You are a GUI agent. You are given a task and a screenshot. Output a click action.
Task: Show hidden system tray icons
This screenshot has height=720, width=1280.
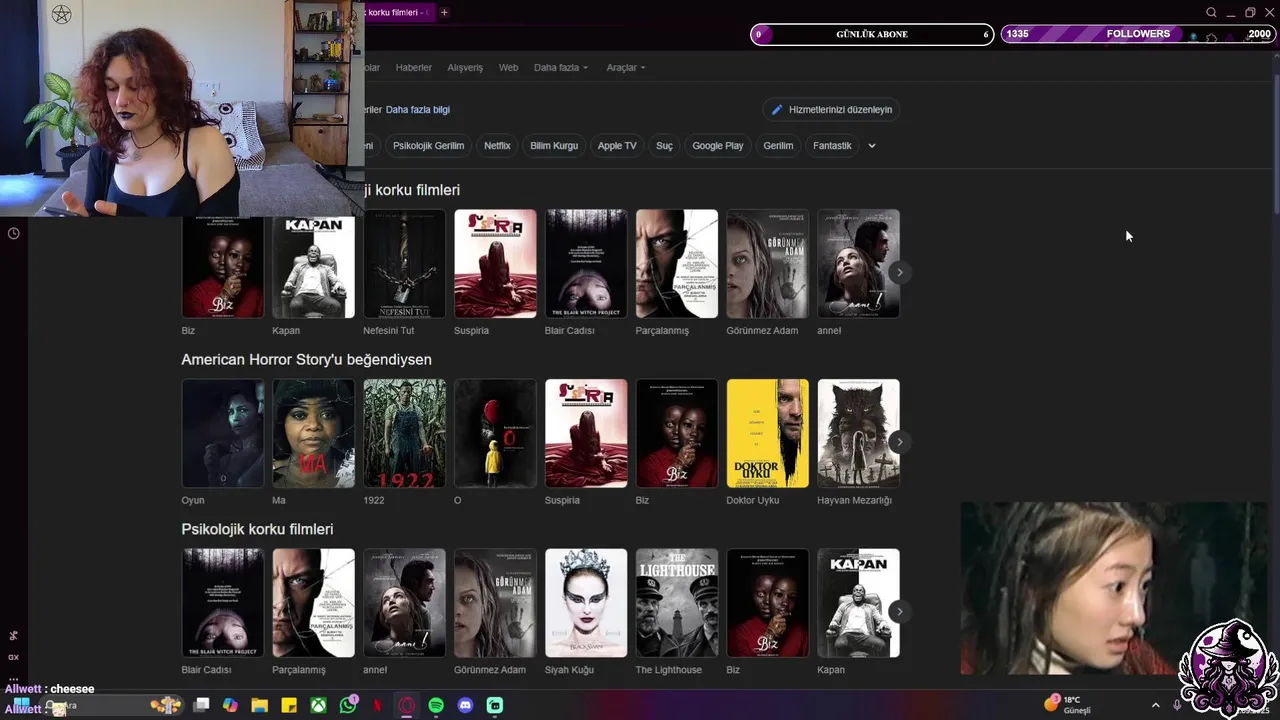tap(1156, 705)
